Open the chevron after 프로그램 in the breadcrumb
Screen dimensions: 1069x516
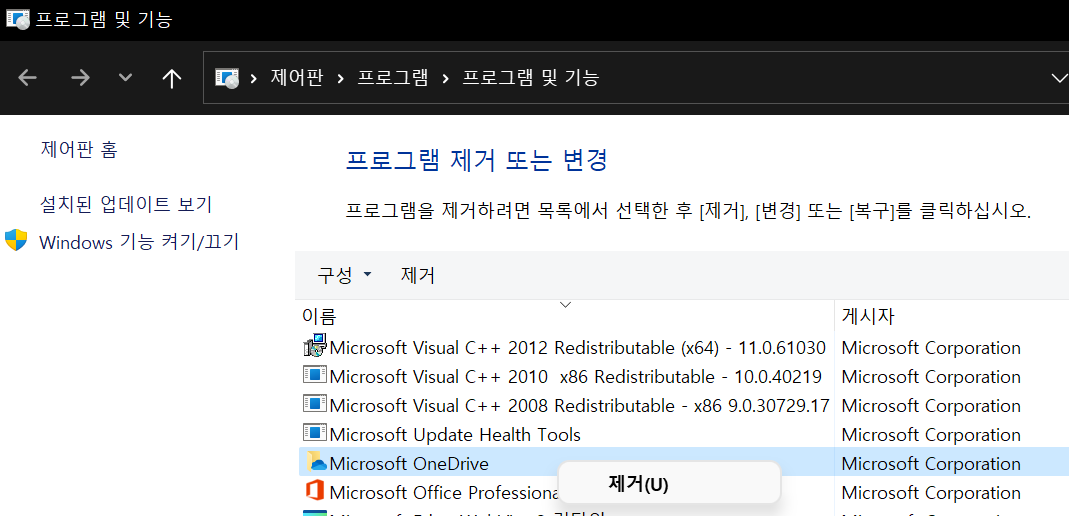pyautogui.click(x=446, y=78)
